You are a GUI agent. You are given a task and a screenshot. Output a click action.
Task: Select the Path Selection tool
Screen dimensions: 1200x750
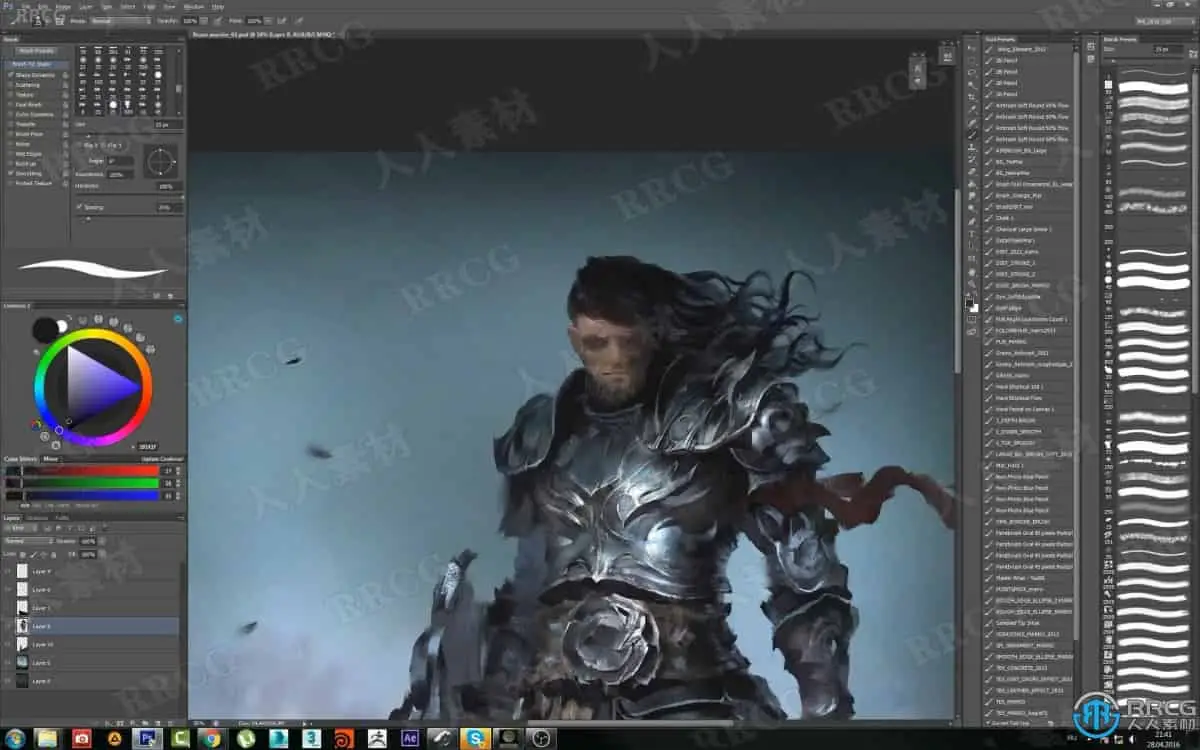click(972, 246)
